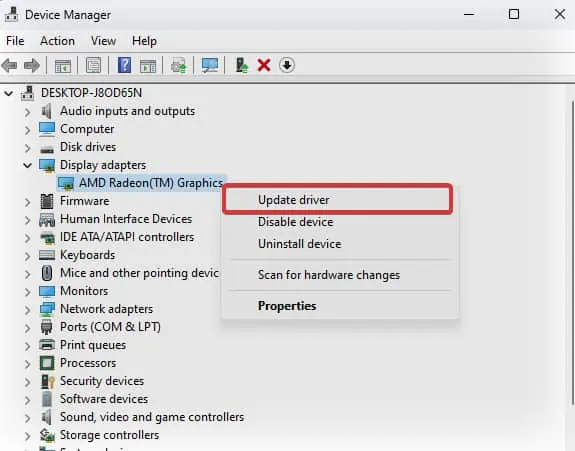Image resolution: width=575 pixels, height=451 pixels.
Task: Select the Monitors tree label
Action: click(x=84, y=291)
